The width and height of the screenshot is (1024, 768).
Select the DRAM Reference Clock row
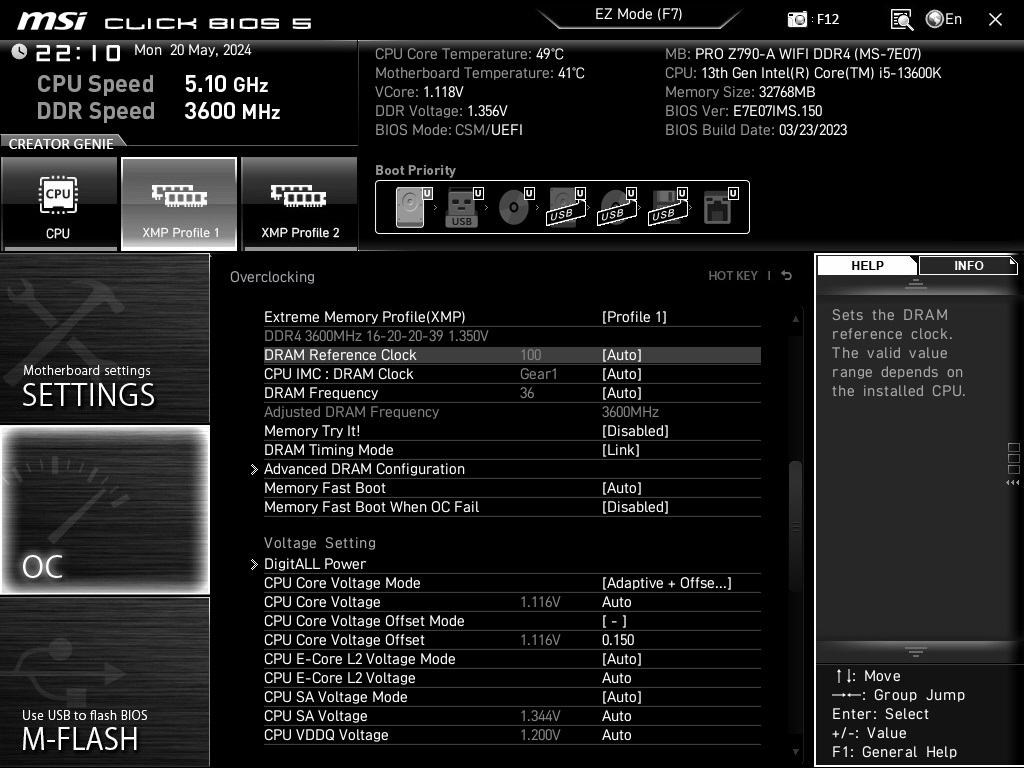(x=512, y=355)
